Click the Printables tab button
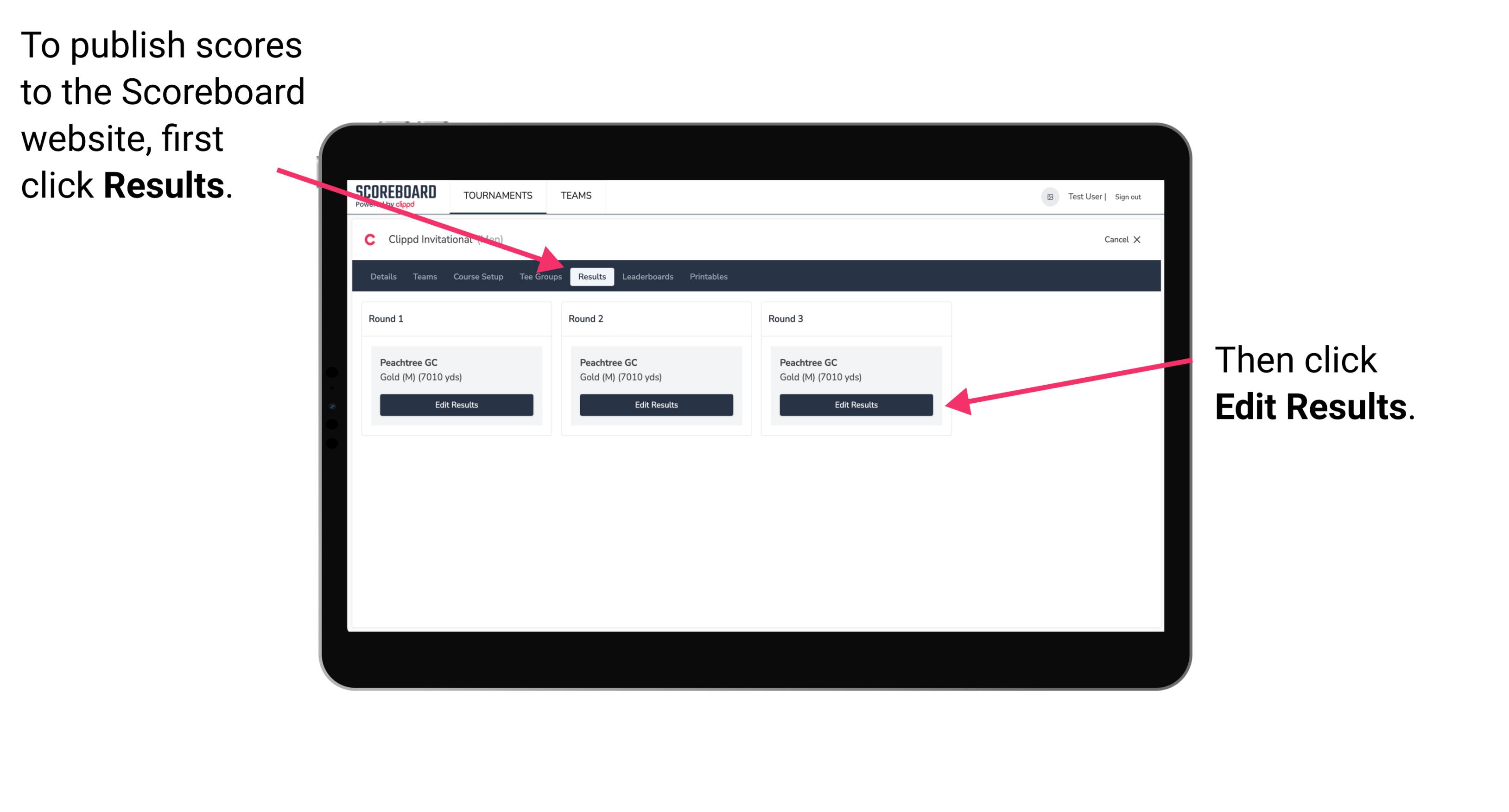The width and height of the screenshot is (1509, 812). pyautogui.click(x=708, y=276)
